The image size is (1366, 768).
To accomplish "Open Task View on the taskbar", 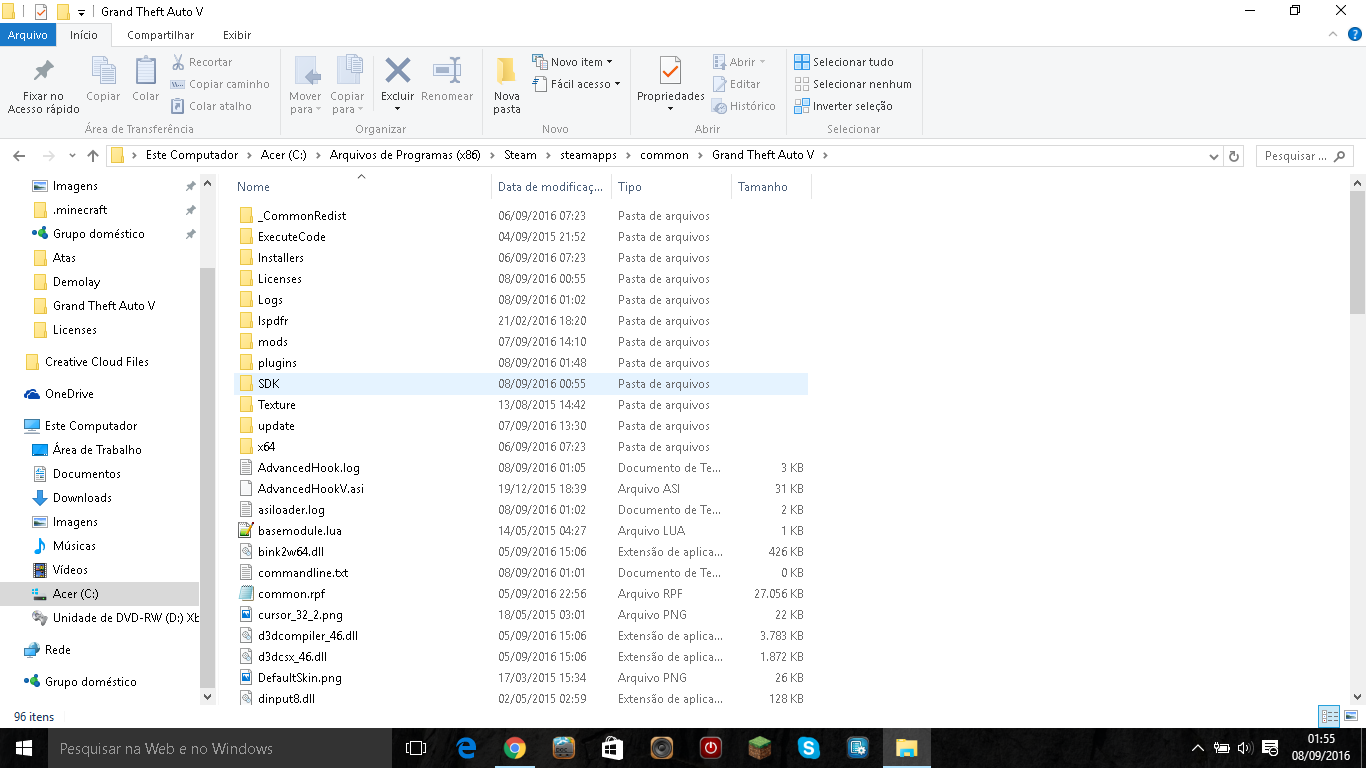I will pos(416,748).
